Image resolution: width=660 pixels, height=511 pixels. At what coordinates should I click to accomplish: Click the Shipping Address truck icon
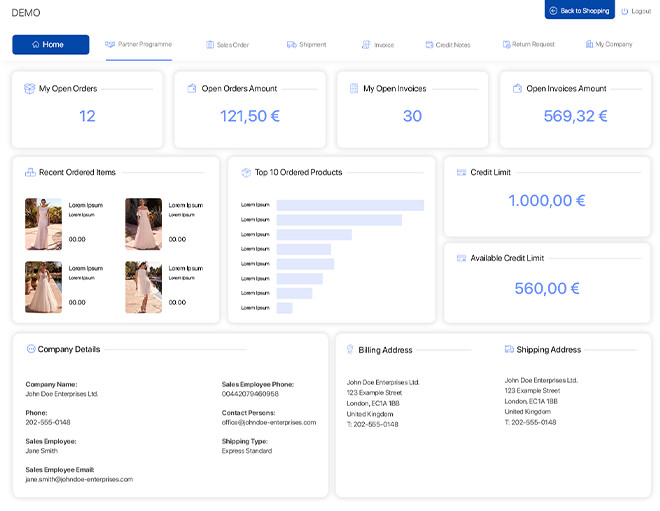coord(509,349)
